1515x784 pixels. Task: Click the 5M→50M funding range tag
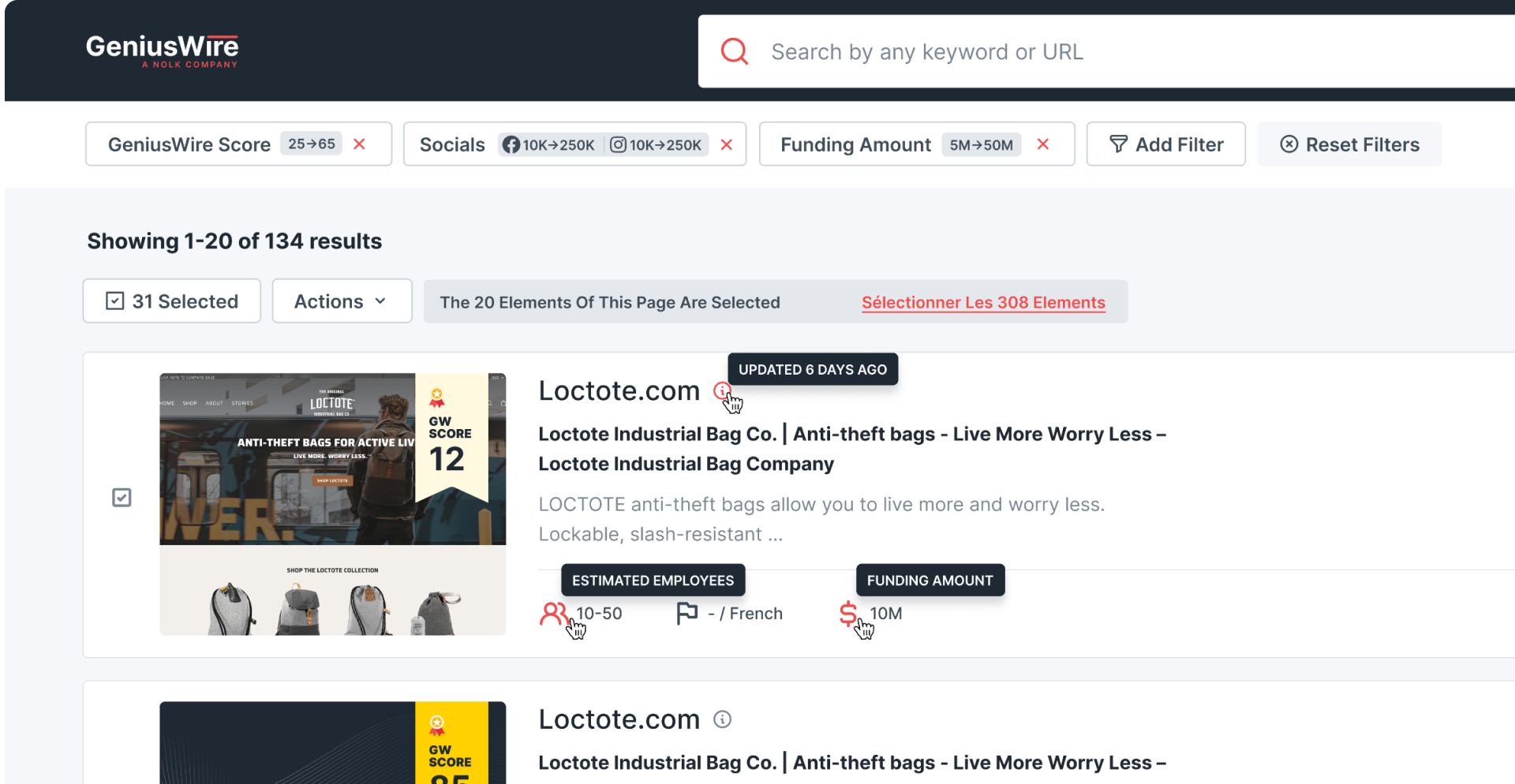tap(981, 145)
